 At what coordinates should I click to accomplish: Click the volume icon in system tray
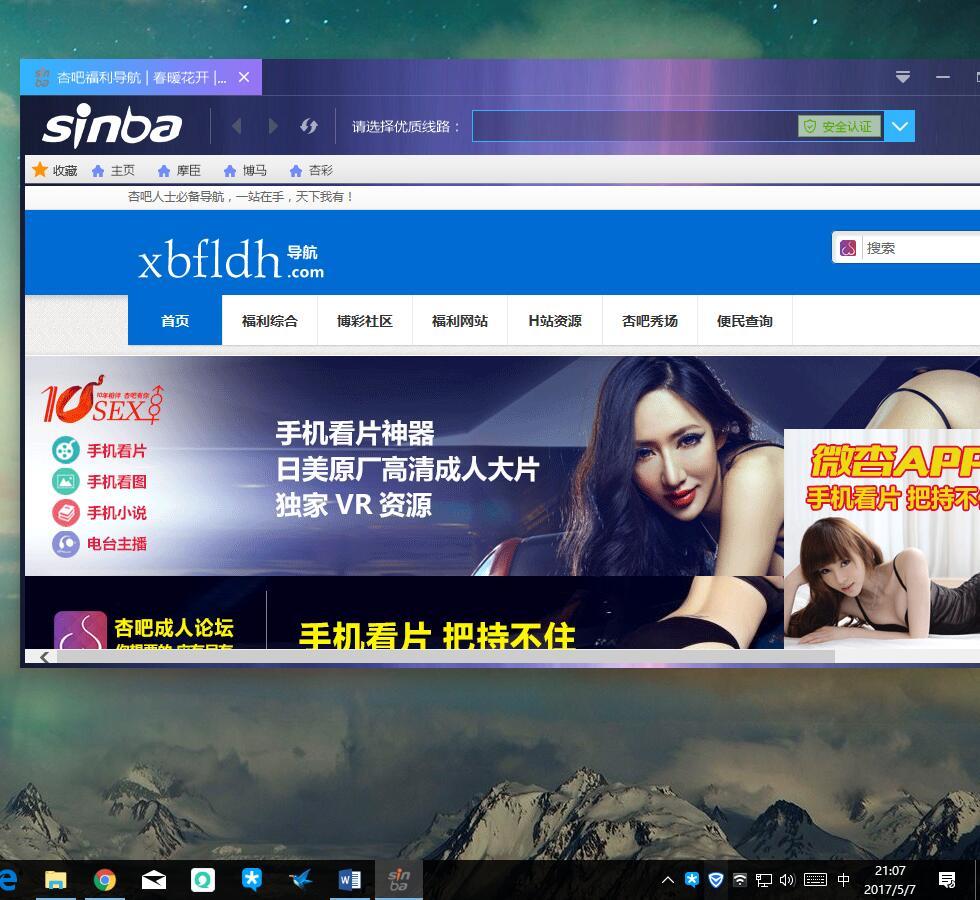coord(785,879)
